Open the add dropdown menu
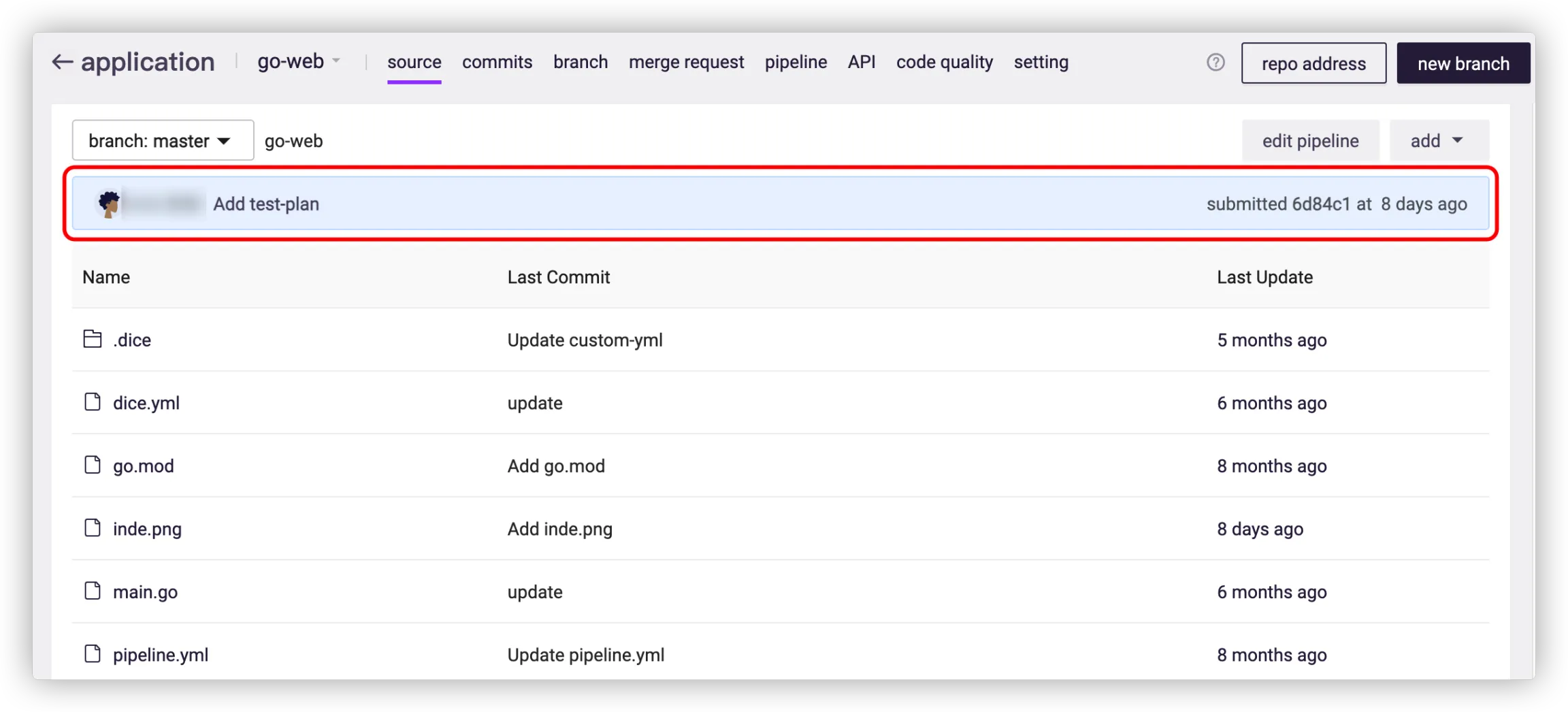The width and height of the screenshot is (1568, 712). click(1438, 141)
